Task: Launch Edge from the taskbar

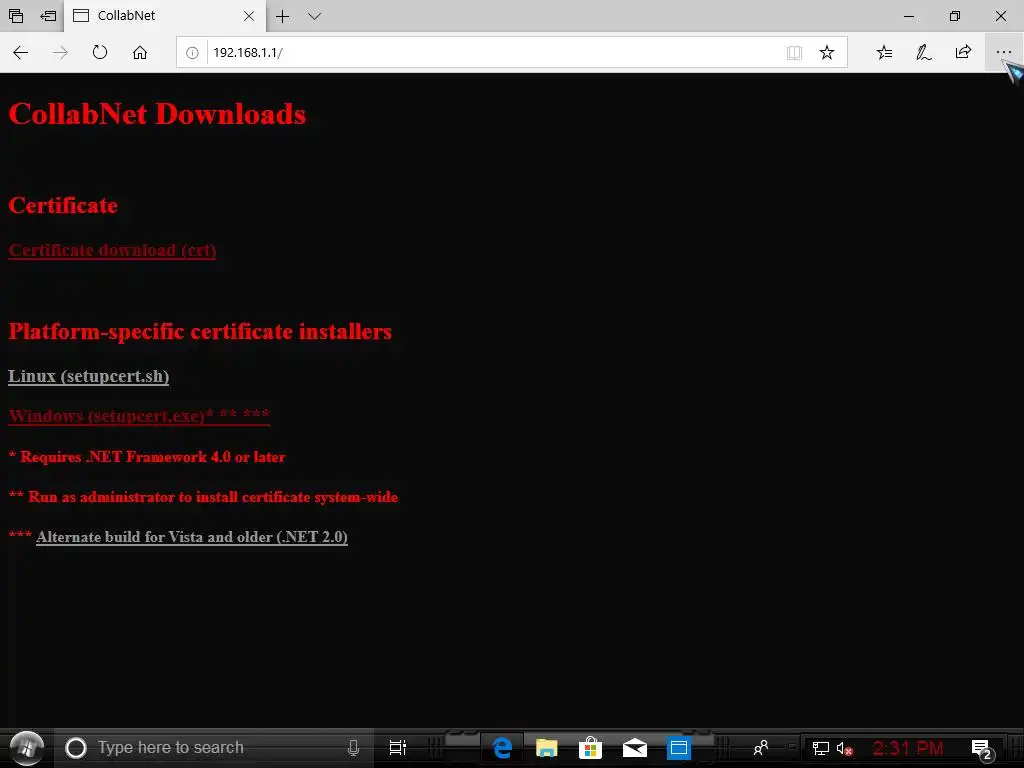Action: click(502, 748)
